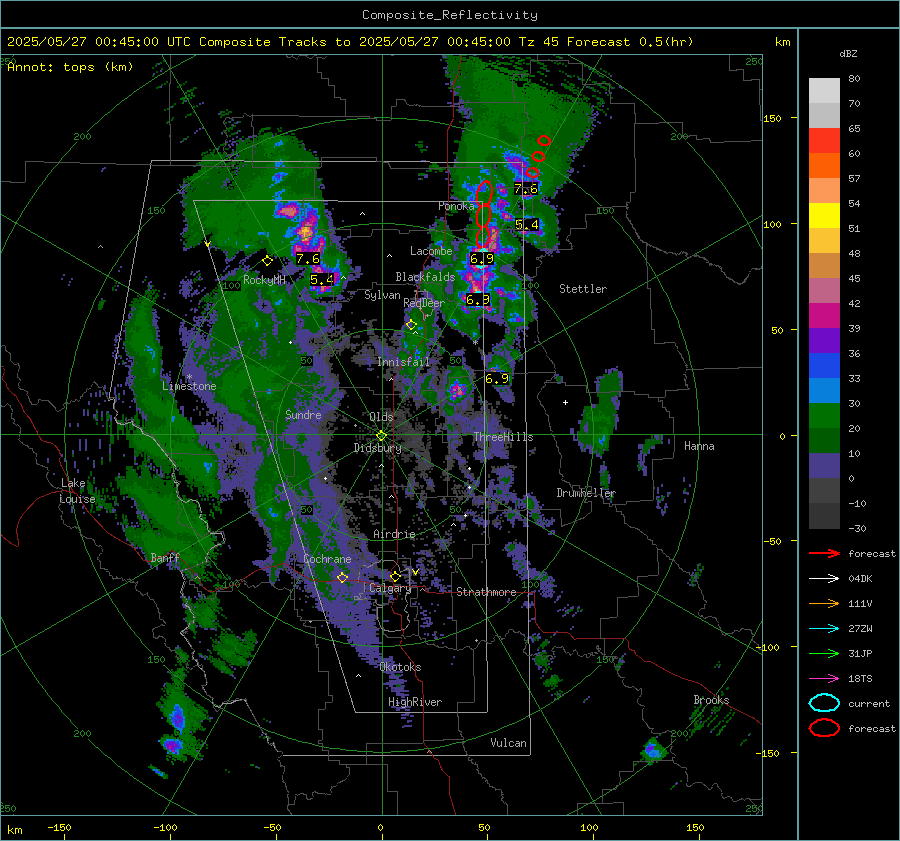Click the 6.9 storm top label above ThreeHills
Screen dimensions: 900x841
497,378
